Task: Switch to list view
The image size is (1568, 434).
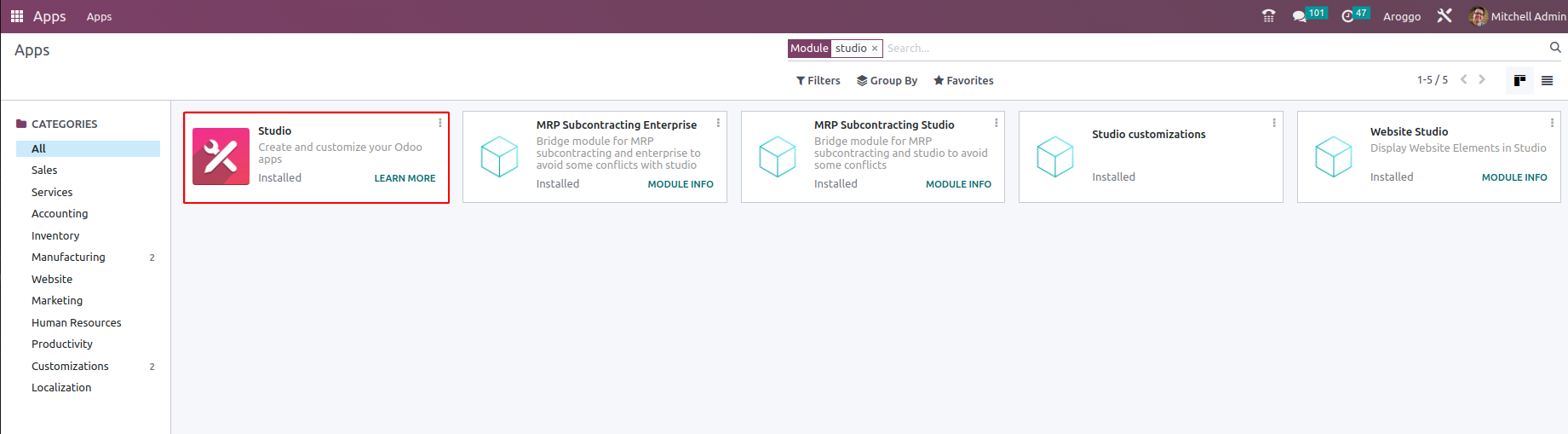Action: (1548, 80)
